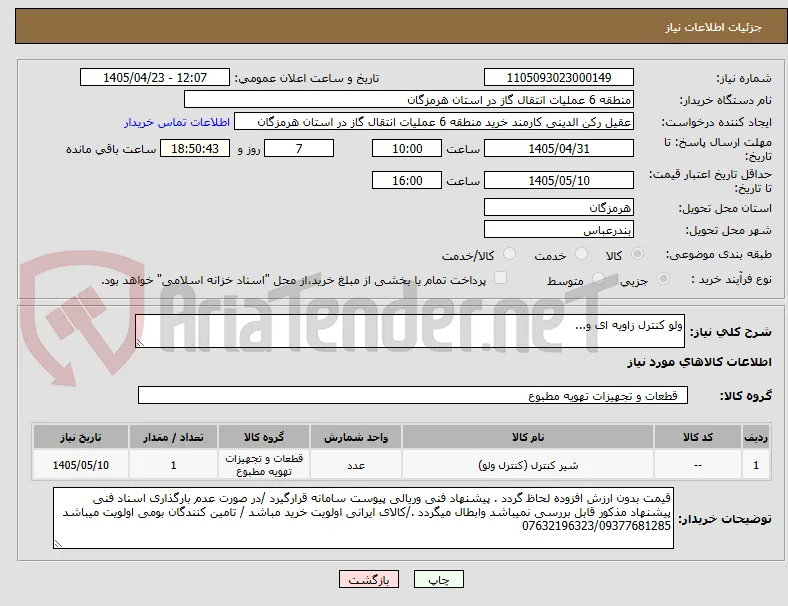This screenshot has width=788, height=606.
Task: Click the page header جزئیات اطلاعات نیاز
Action: [x=714, y=27]
